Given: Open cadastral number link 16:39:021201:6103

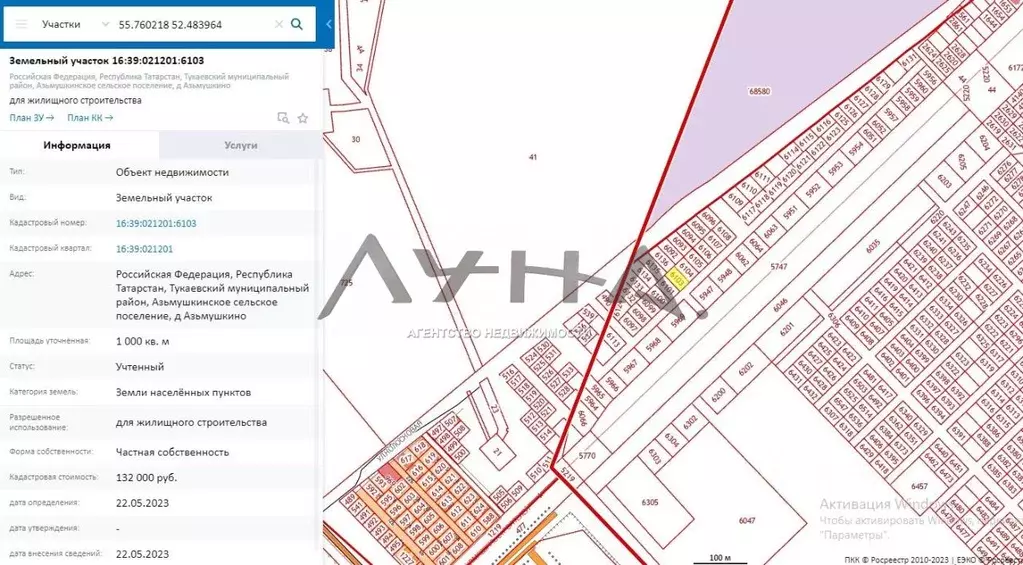Looking at the screenshot, I should (156, 223).
